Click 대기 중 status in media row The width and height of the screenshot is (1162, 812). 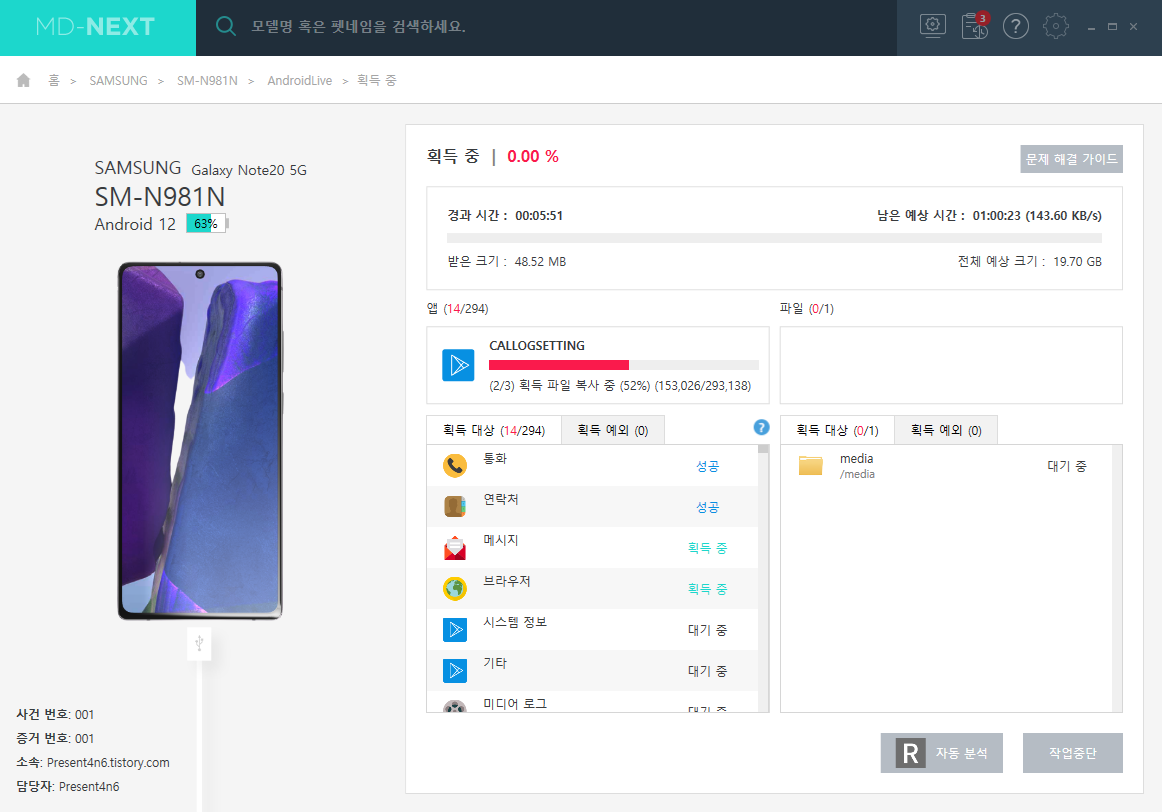coord(1066,466)
